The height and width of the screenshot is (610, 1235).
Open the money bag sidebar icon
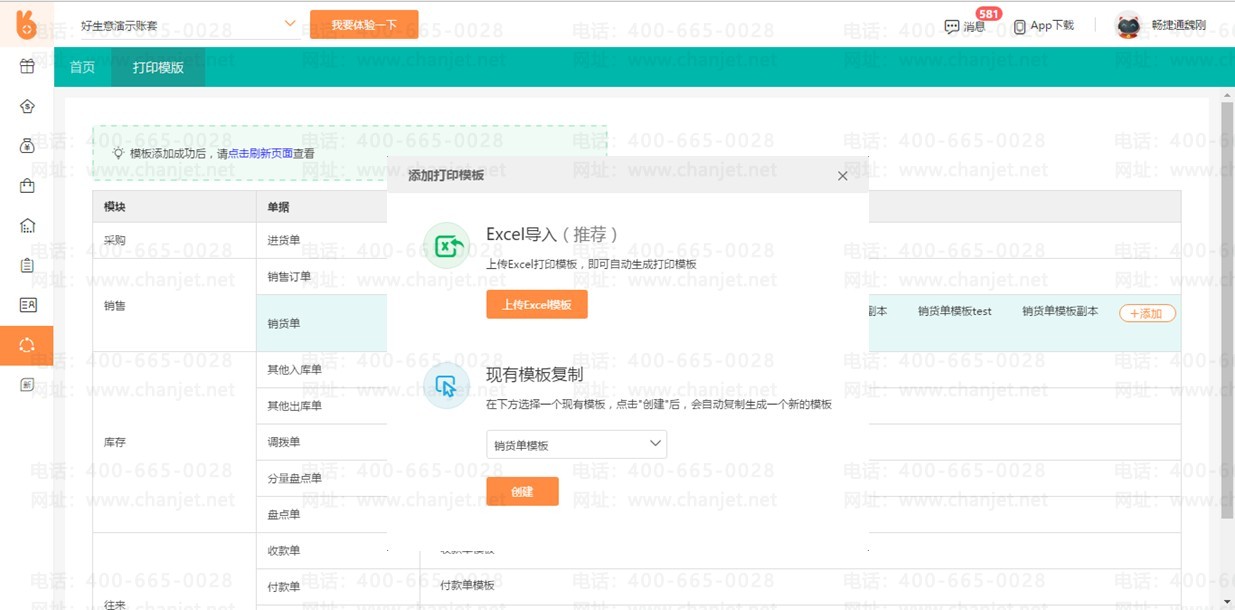point(27,146)
